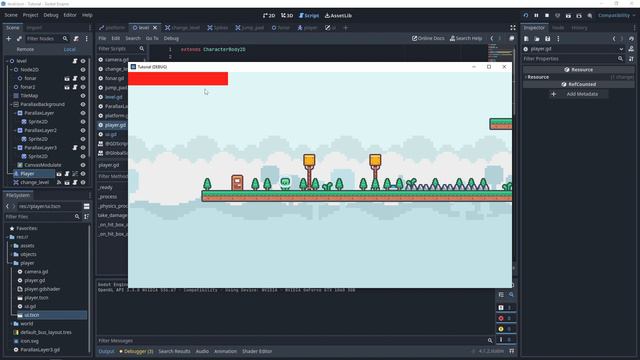This screenshot has height=360, width=640.
Task: Toggle FileSystem split view mode icon
Action: tap(87, 206)
